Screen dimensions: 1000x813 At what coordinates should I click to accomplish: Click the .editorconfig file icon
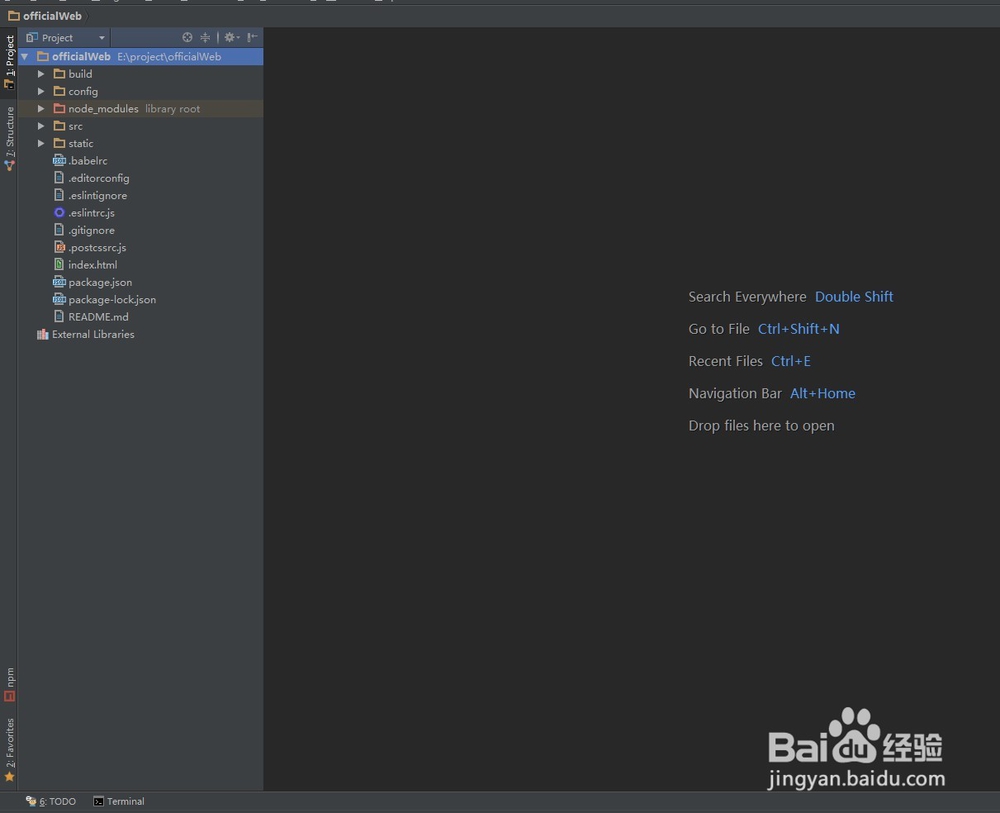pos(59,178)
